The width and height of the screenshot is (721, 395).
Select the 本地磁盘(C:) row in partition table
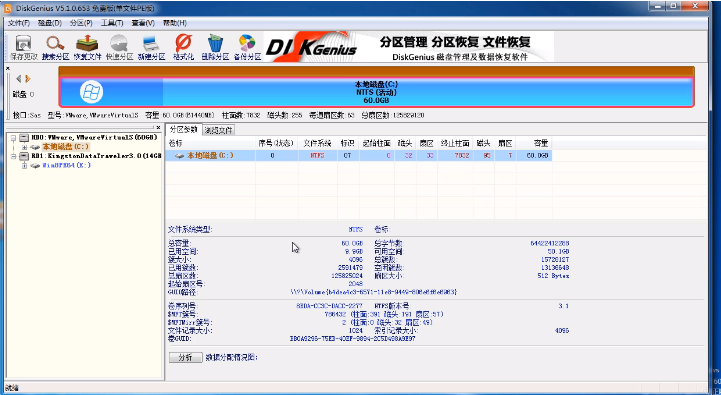[359, 155]
